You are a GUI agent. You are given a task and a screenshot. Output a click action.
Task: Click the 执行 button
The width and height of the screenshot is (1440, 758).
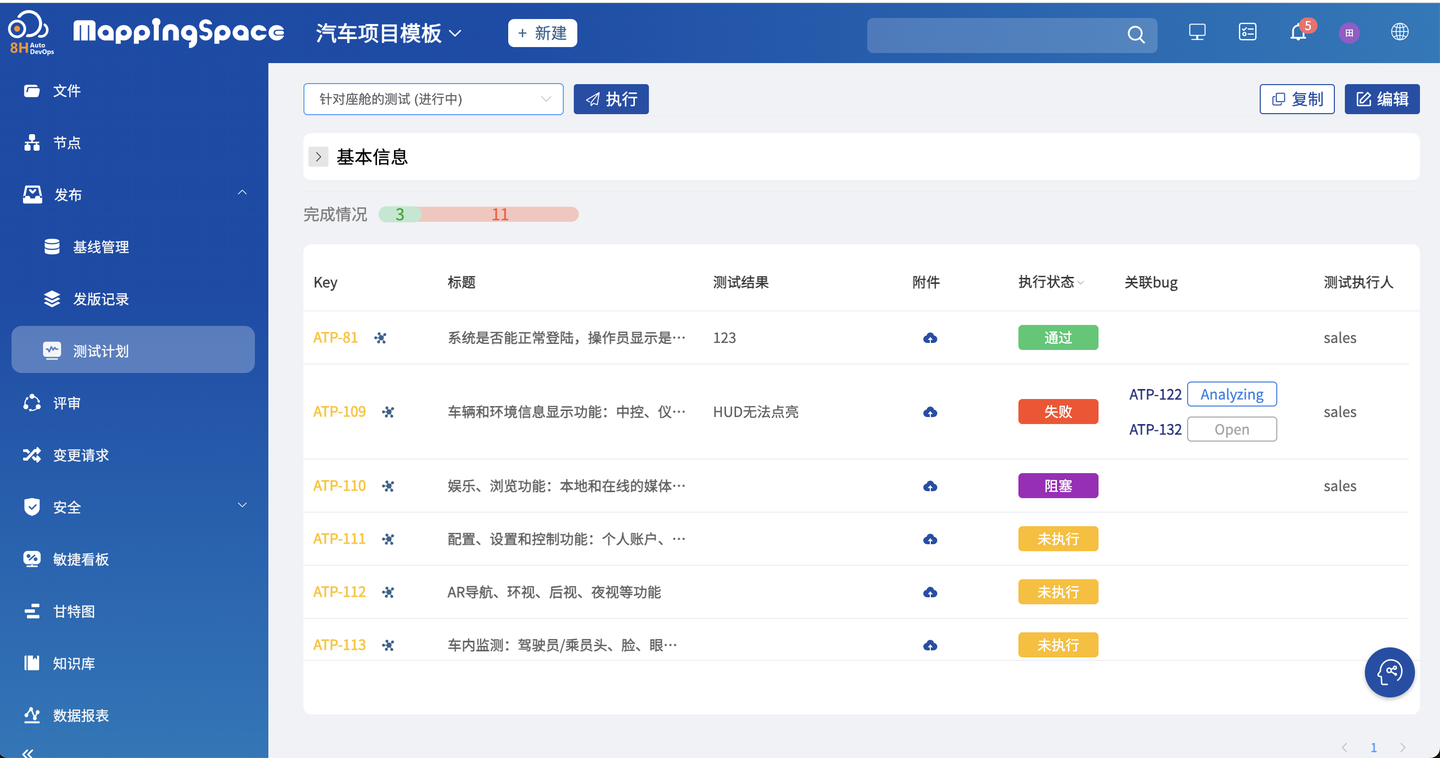coord(611,99)
